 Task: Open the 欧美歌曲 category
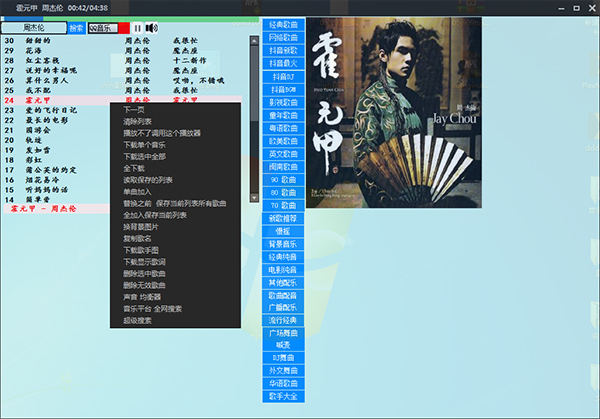283,141
